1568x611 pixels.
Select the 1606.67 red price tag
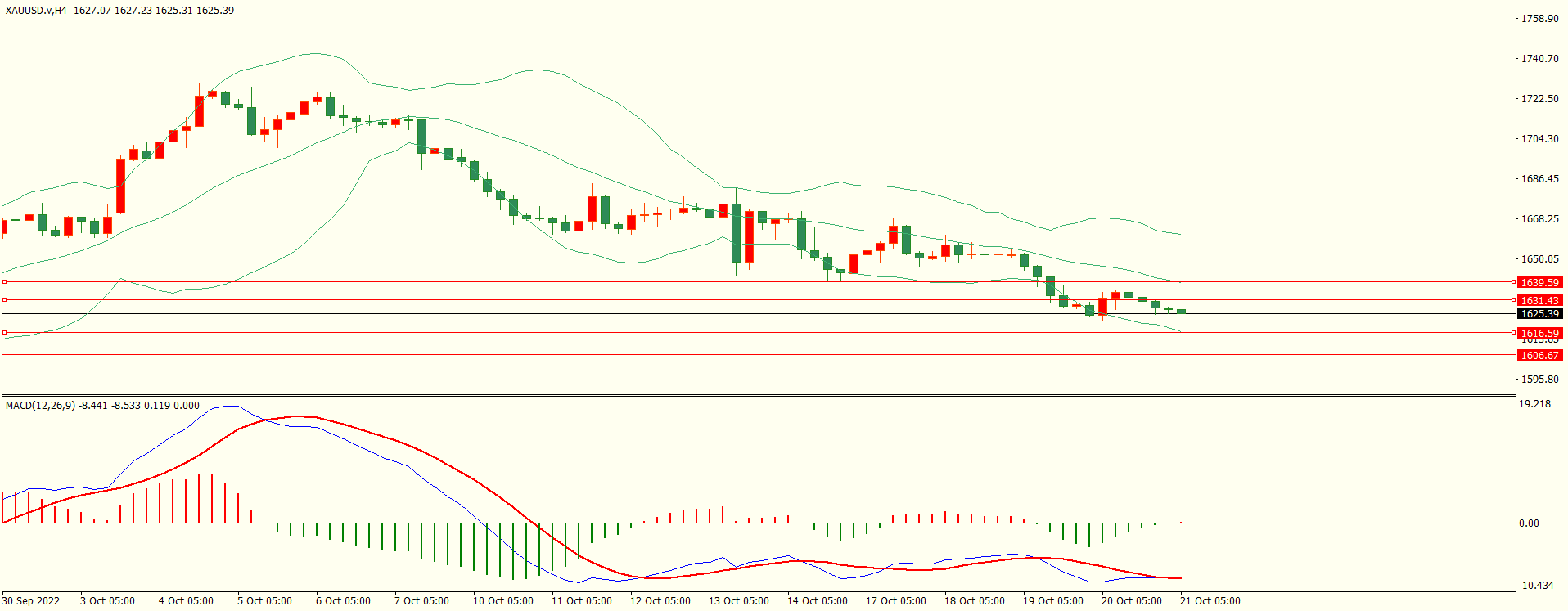click(1539, 355)
